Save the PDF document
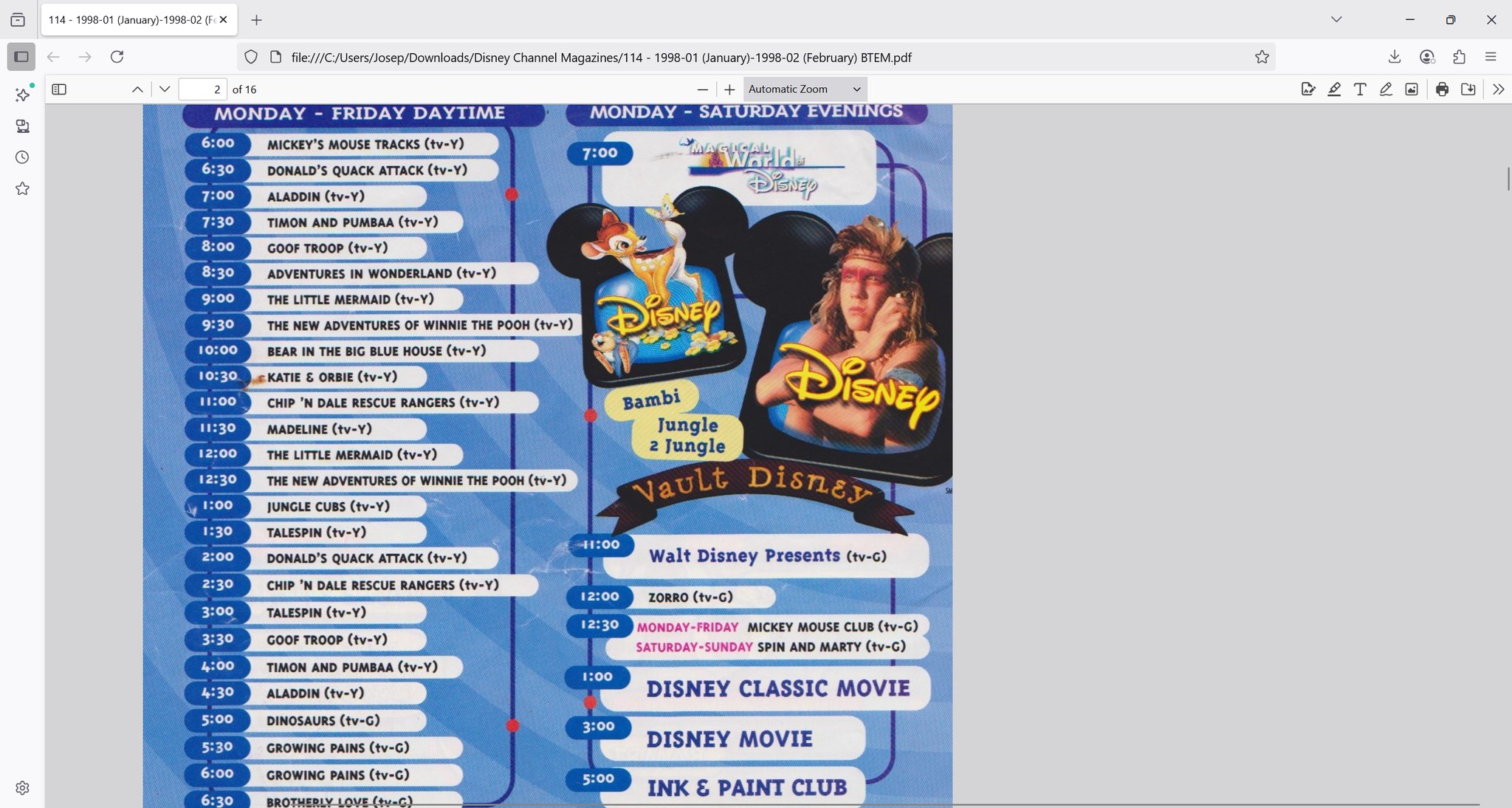Screen dimensions: 1512x808 [x=1468, y=89]
